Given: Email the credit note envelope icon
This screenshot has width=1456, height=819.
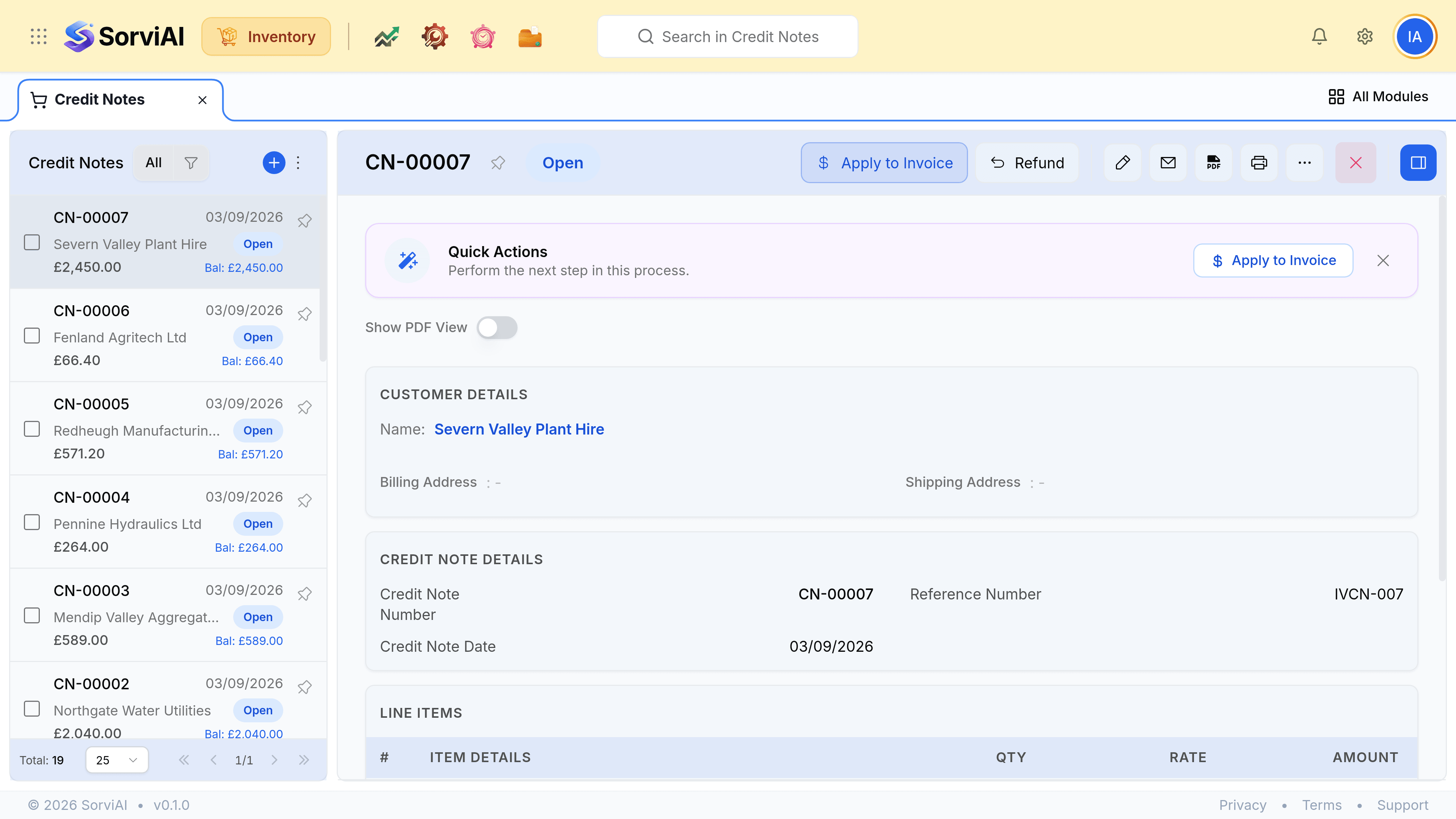Looking at the screenshot, I should click(x=1168, y=163).
